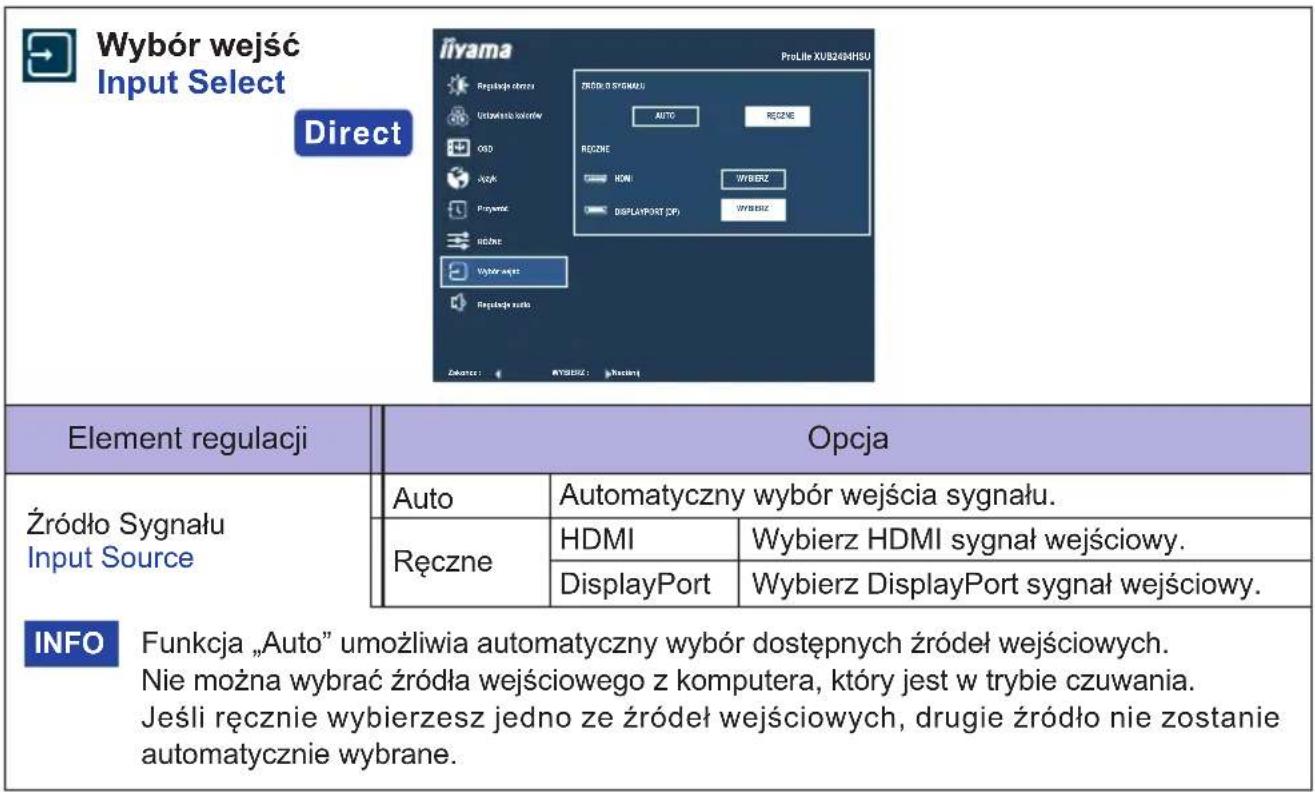Image resolution: width=1315 pixels, height=792 pixels.
Task: Click the blue Input Source label
Action: click(x=110, y=558)
